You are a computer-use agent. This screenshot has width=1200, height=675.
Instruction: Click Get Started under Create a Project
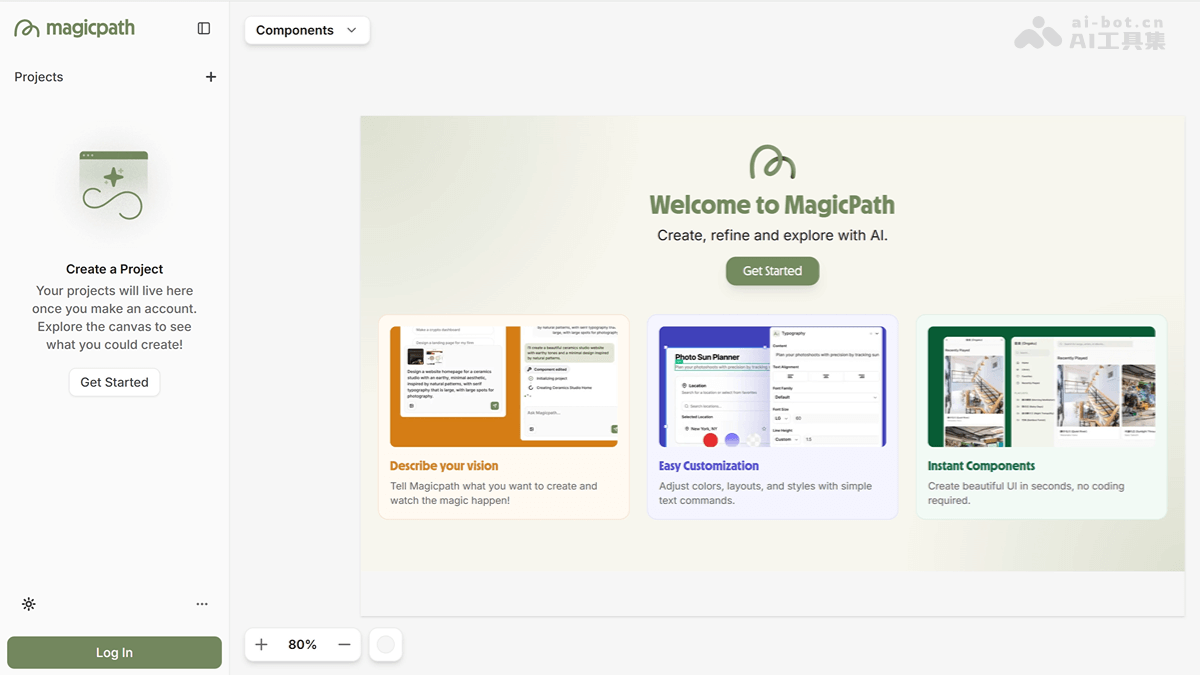coord(114,382)
